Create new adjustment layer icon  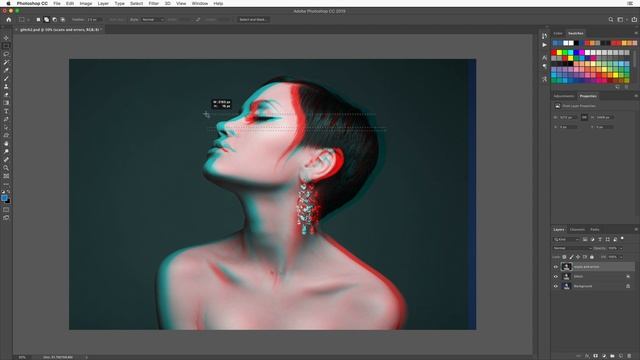[604, 356]
